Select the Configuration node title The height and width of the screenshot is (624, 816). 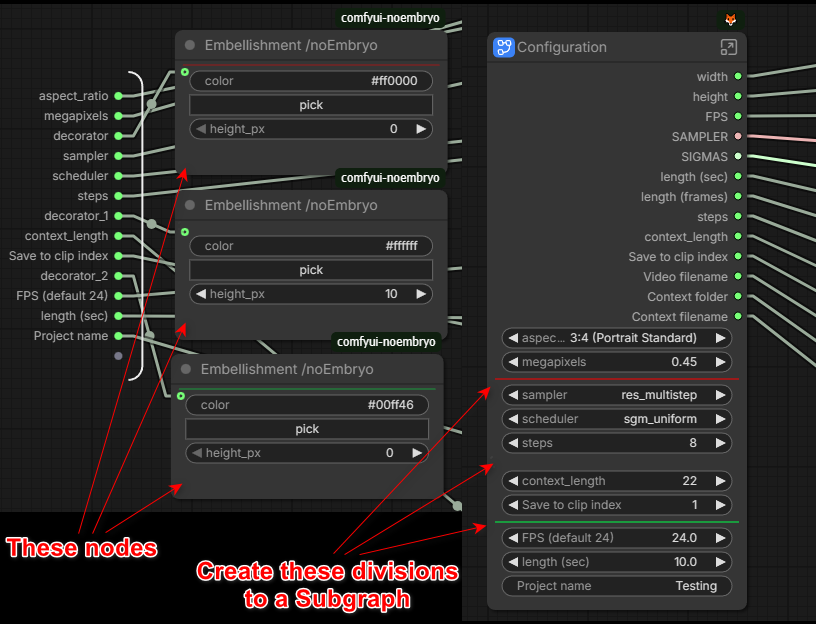point(562,47)
